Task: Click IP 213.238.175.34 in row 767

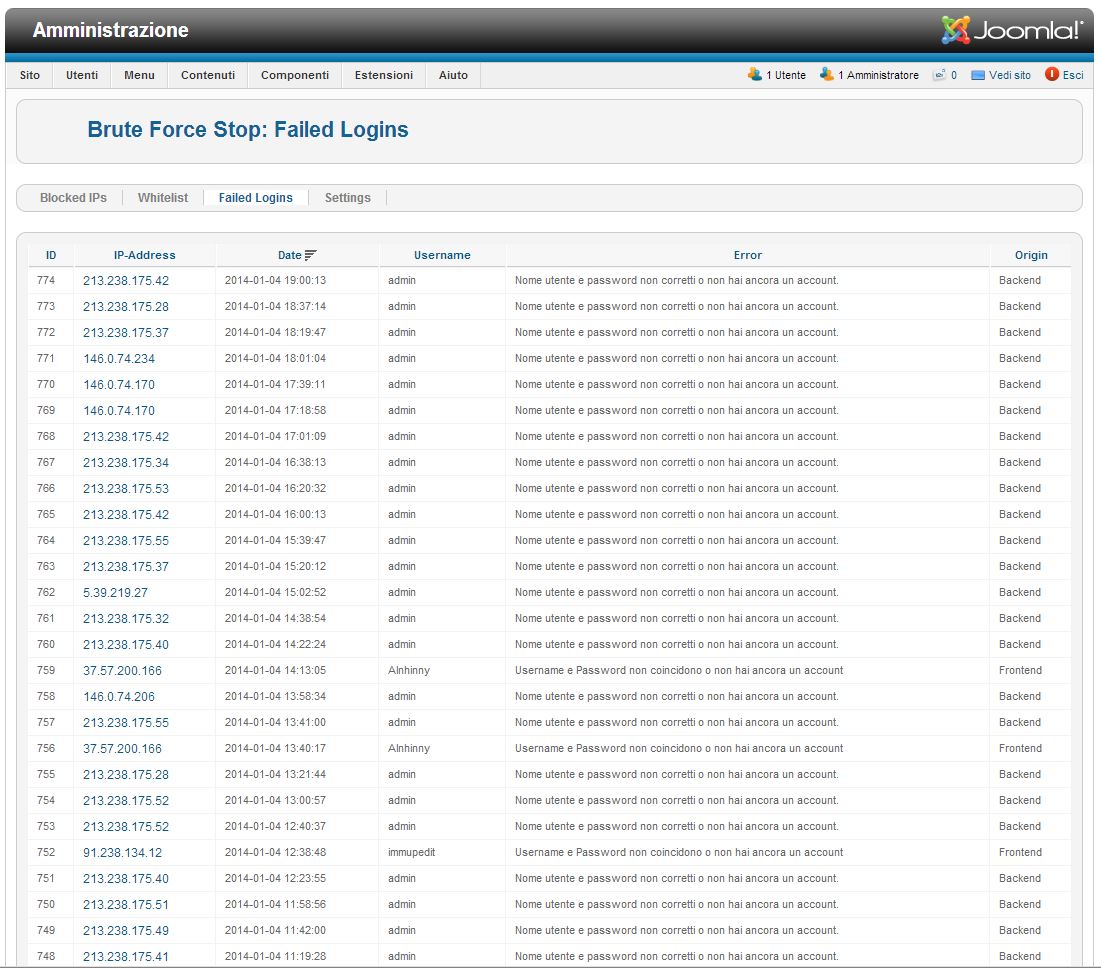Action: pyautogui.click(x=126, y=463)
